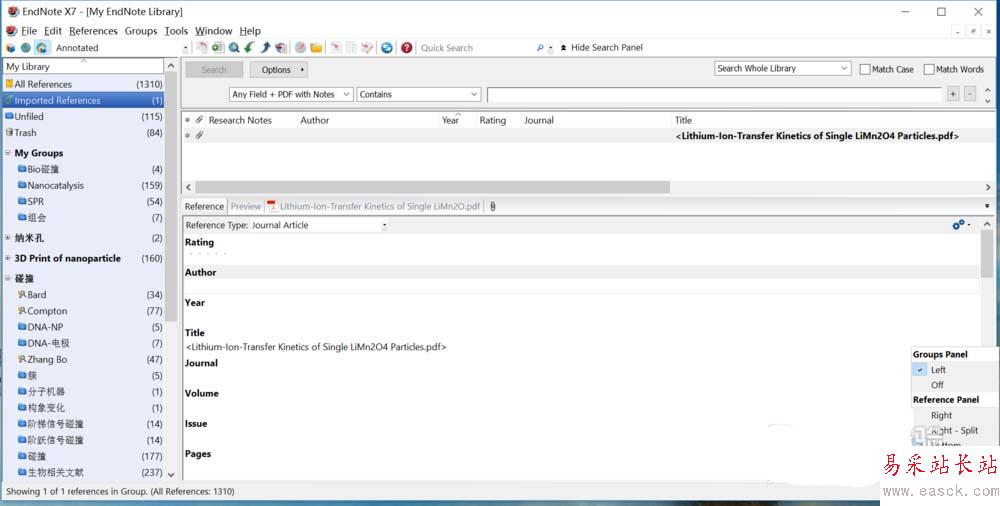
Task: Switch to Local Library Mode icon
Action: pyautogui.click(x=10, y=48)
